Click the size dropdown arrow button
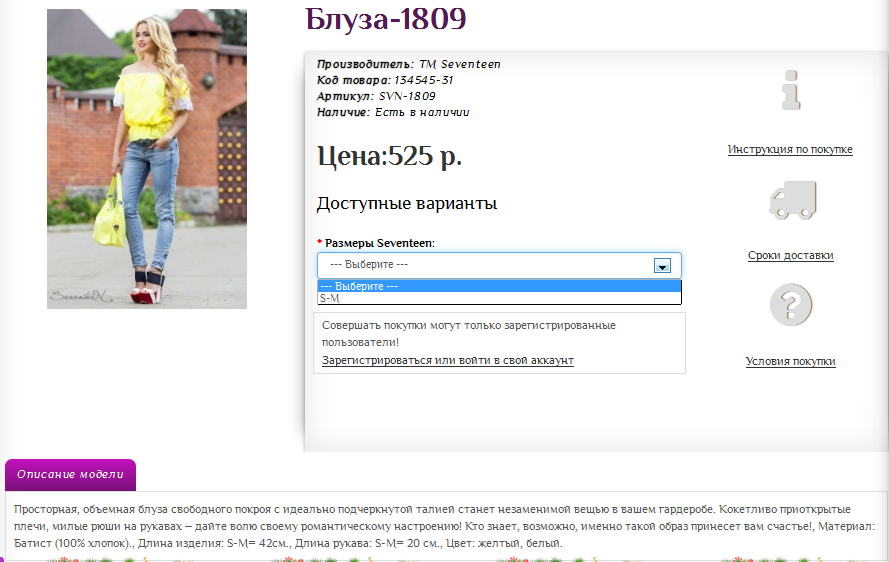 tap(661, 266)
